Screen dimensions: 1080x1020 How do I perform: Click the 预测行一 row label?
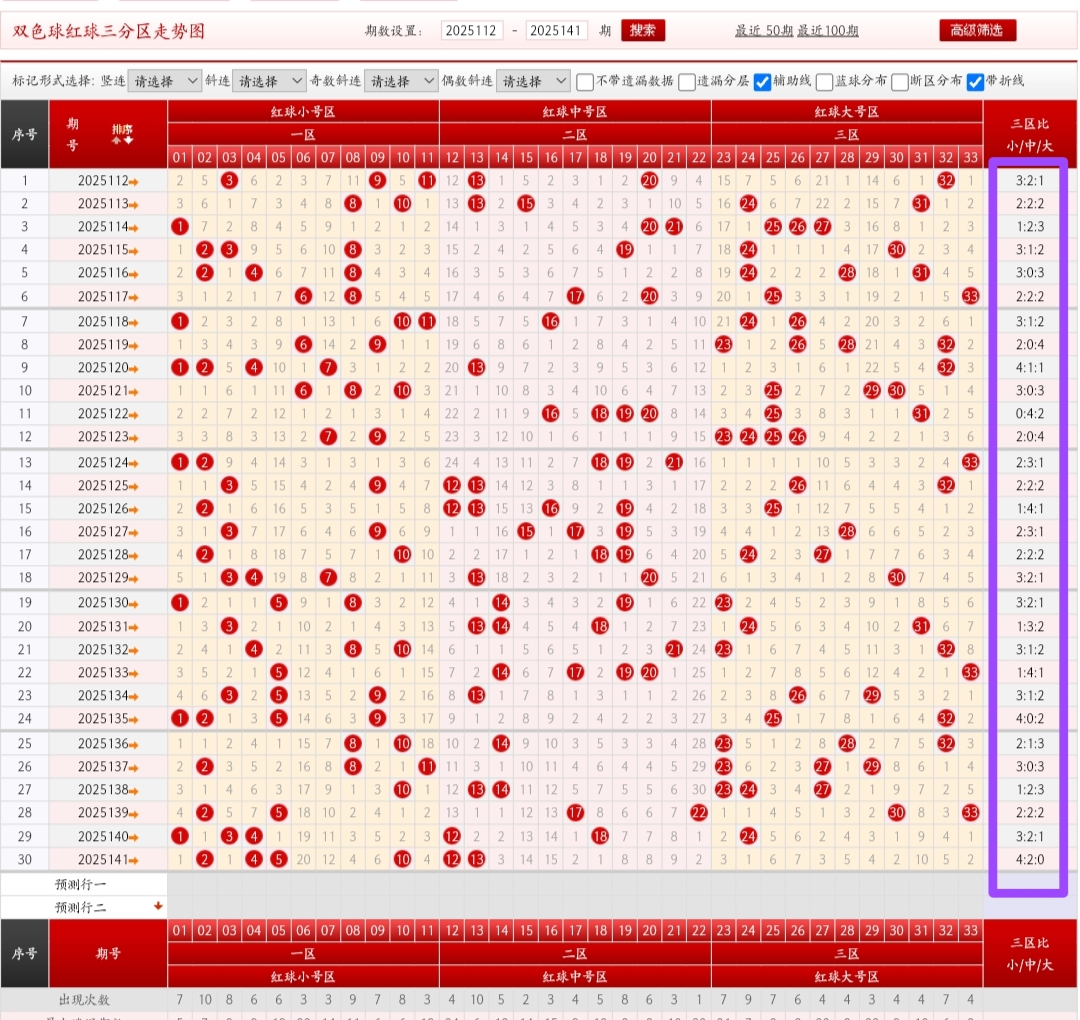click(x=81, y=884)
